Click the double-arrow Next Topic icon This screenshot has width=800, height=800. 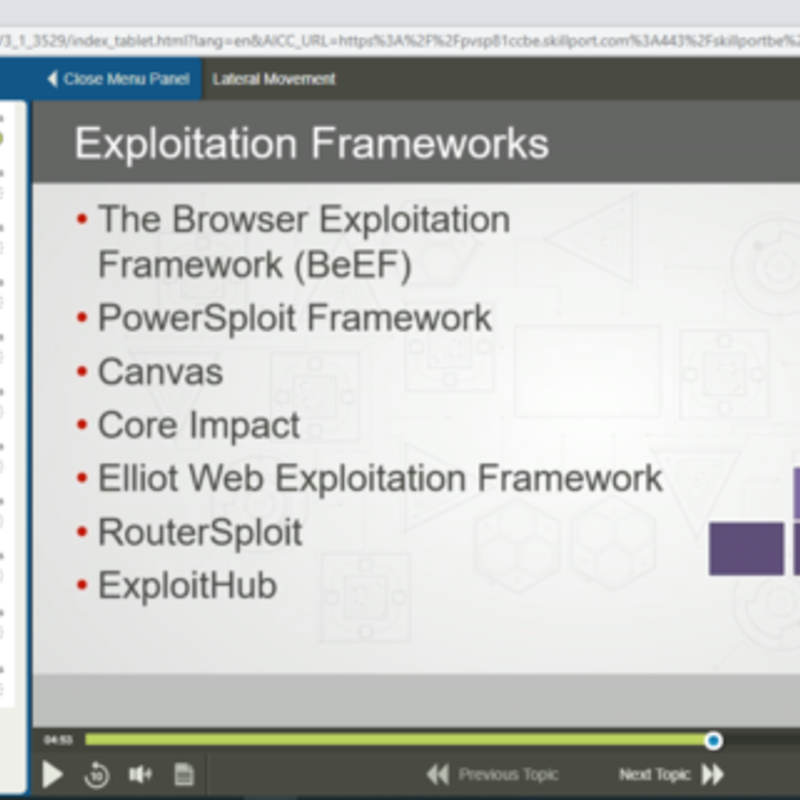(x=713, y=774)
